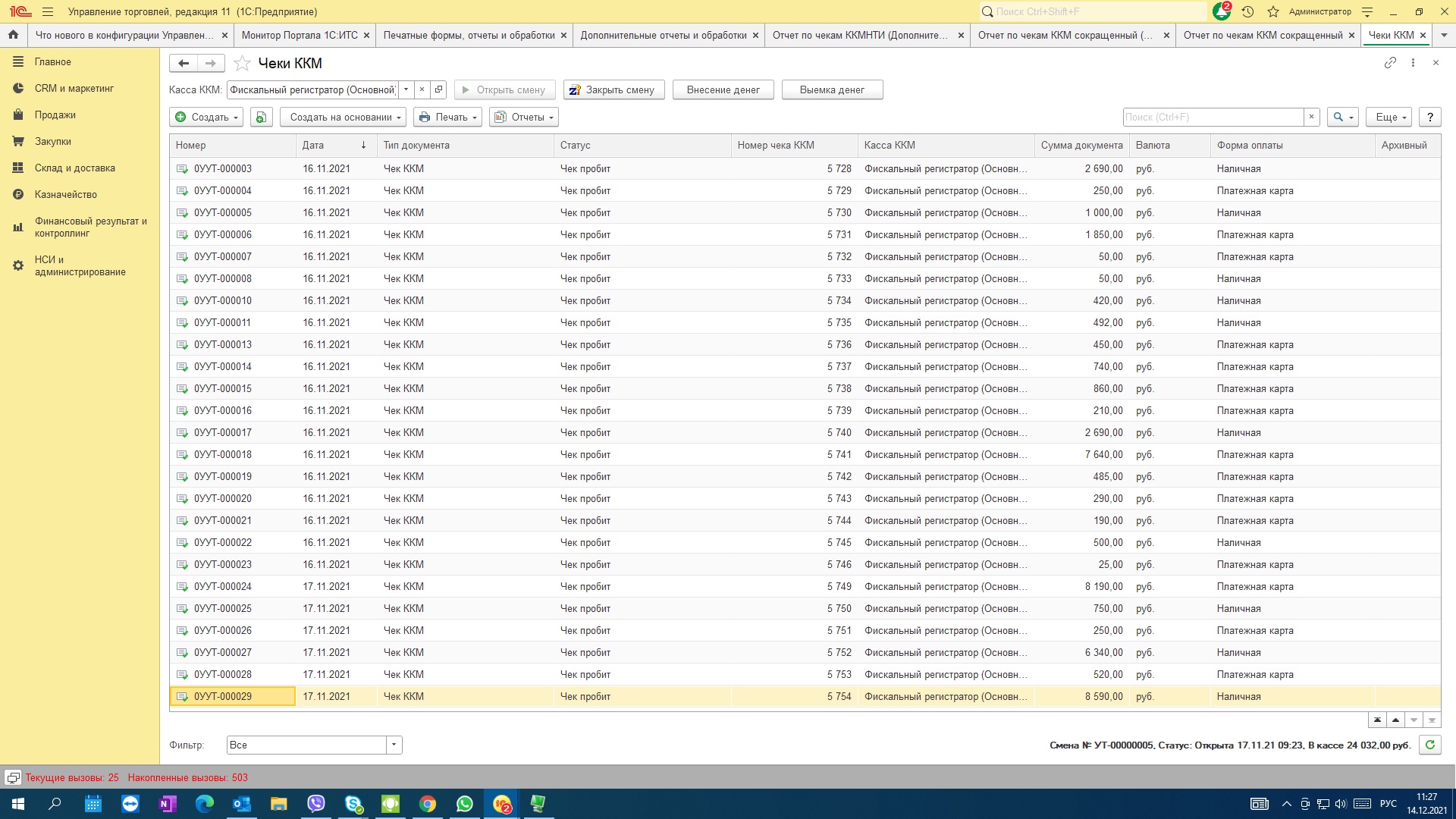Go to the home page icon tab
The width and height of the screenshot is (1456, 819).
tap(14, 35)
